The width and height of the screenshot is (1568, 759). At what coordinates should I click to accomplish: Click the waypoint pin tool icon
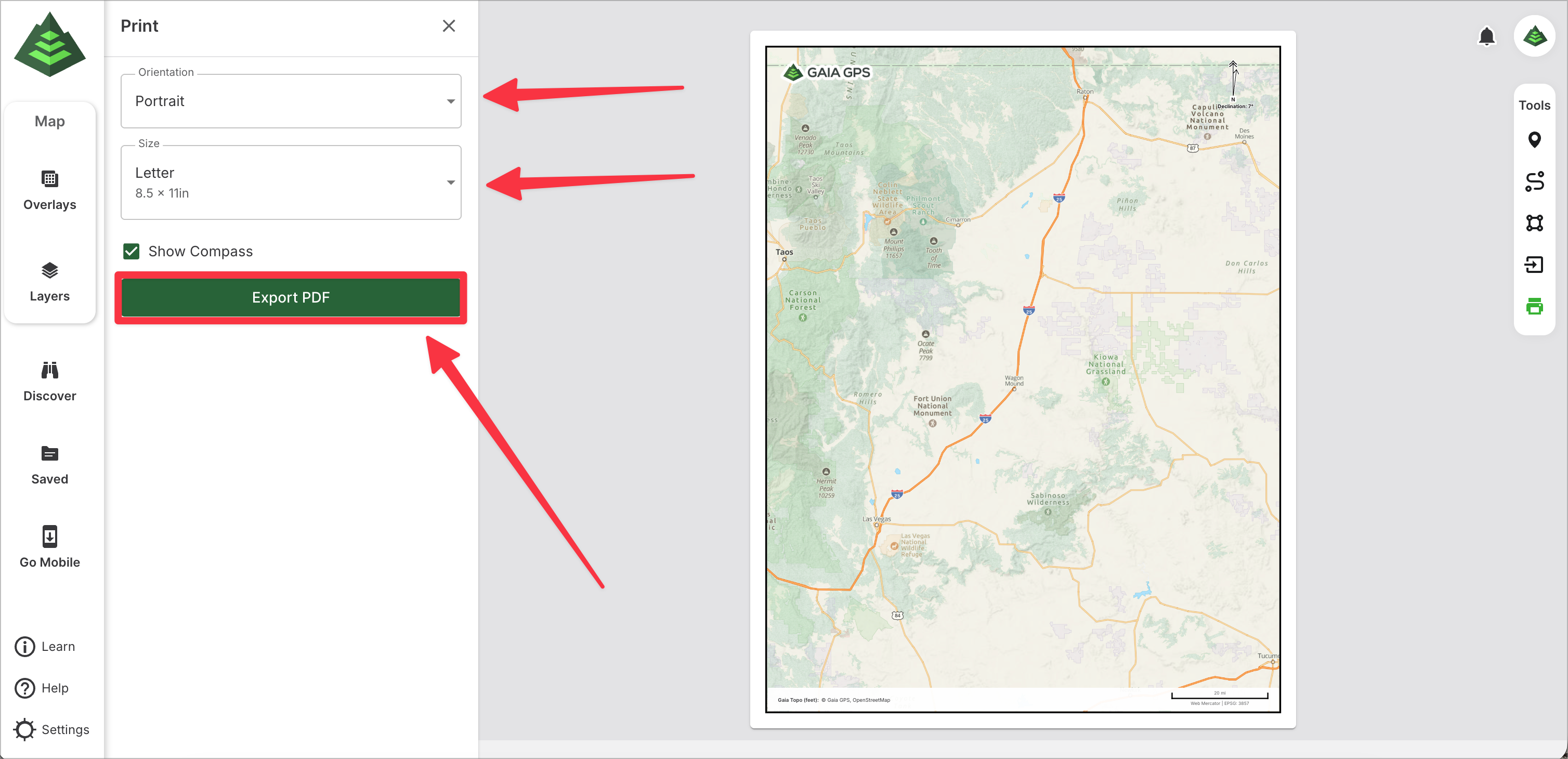point(1534,140)
